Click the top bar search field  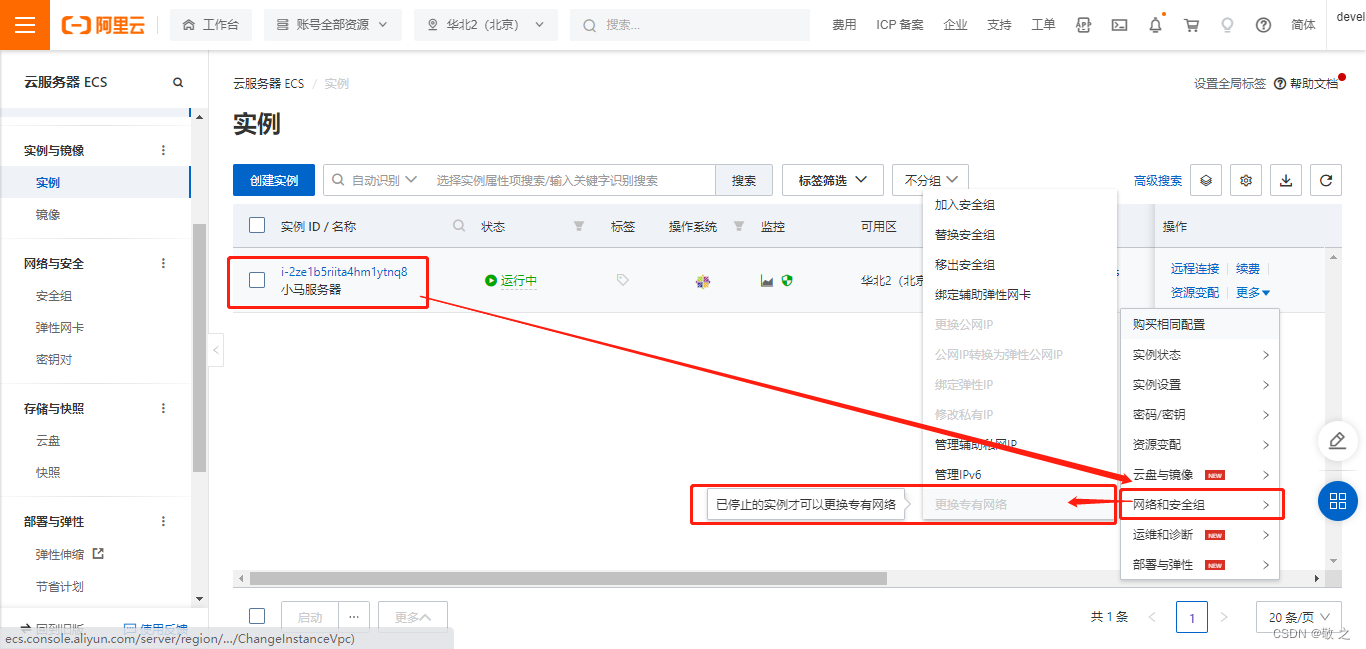[690, 25]
